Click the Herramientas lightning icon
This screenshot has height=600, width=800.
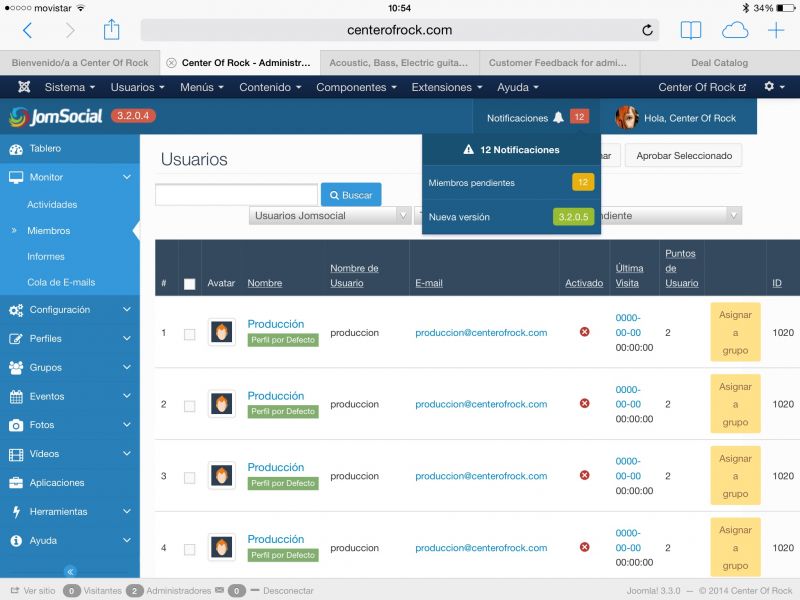pyautogui.click(x=16, y=512)
